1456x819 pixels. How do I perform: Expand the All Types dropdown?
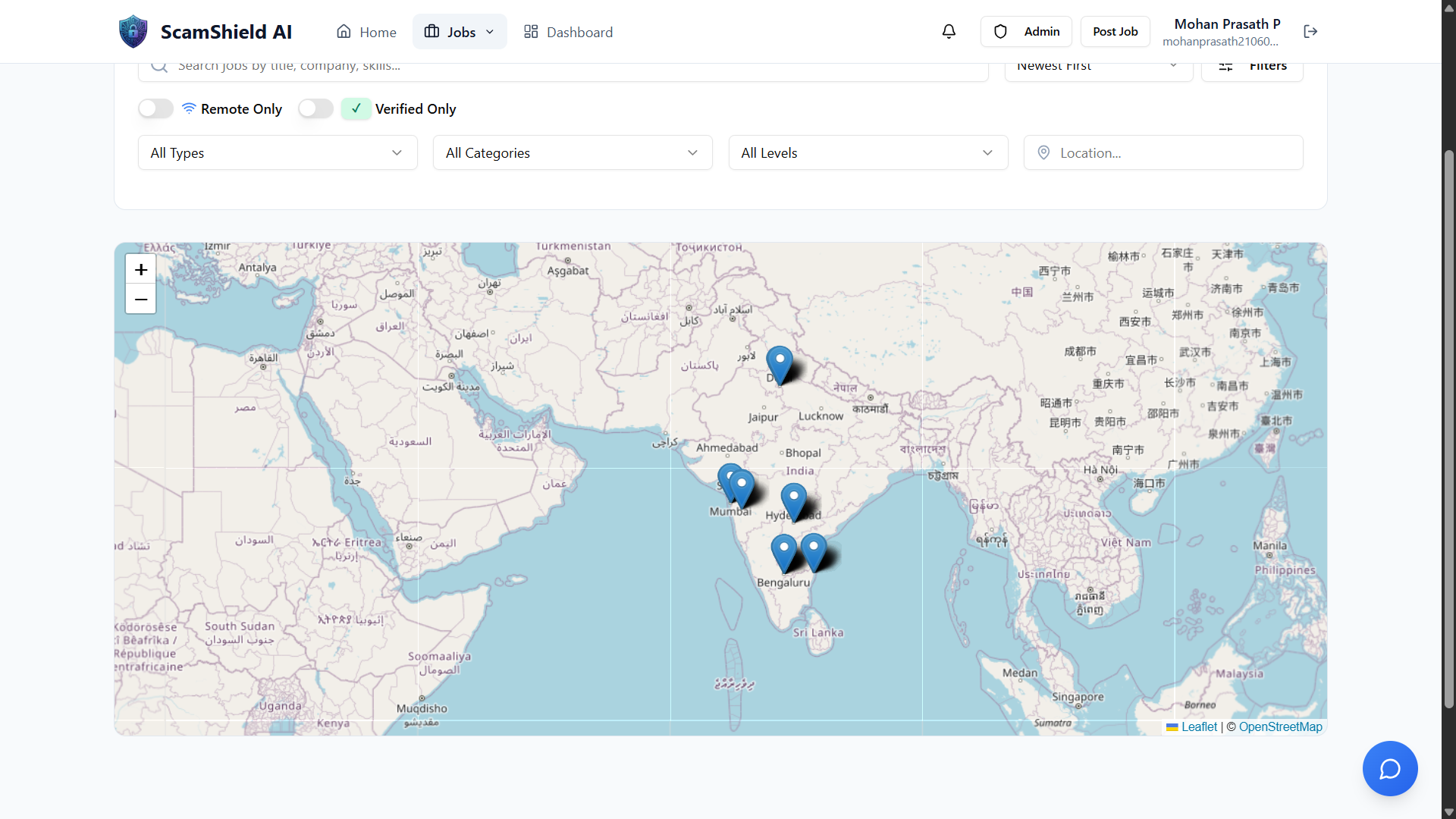pos(278,152)
